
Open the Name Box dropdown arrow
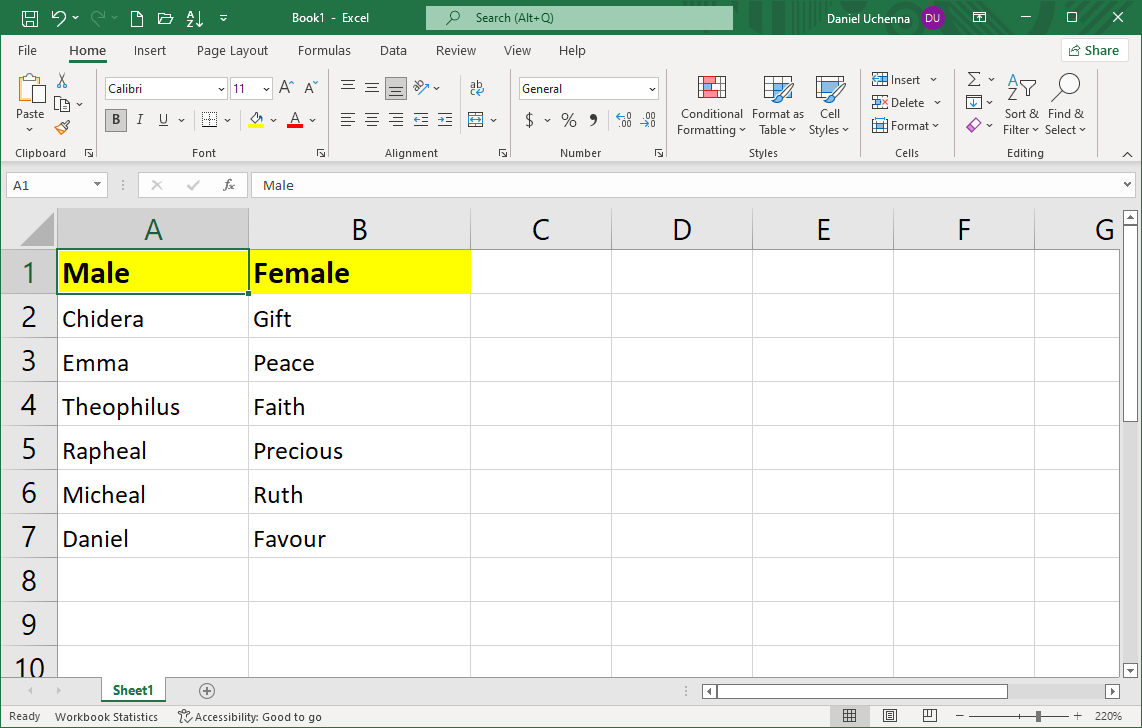97,185
